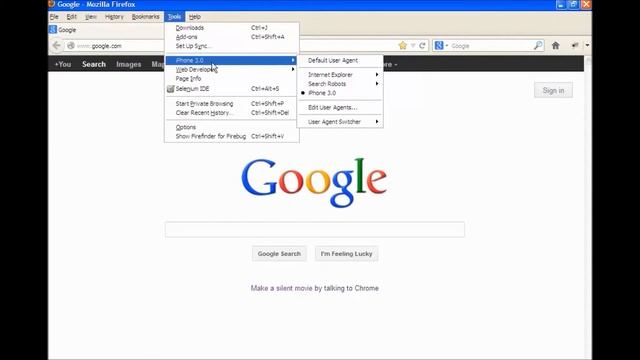640x360 pixels.
Task: Open Page Info from the Tools menu
Action: click(231, 78)
